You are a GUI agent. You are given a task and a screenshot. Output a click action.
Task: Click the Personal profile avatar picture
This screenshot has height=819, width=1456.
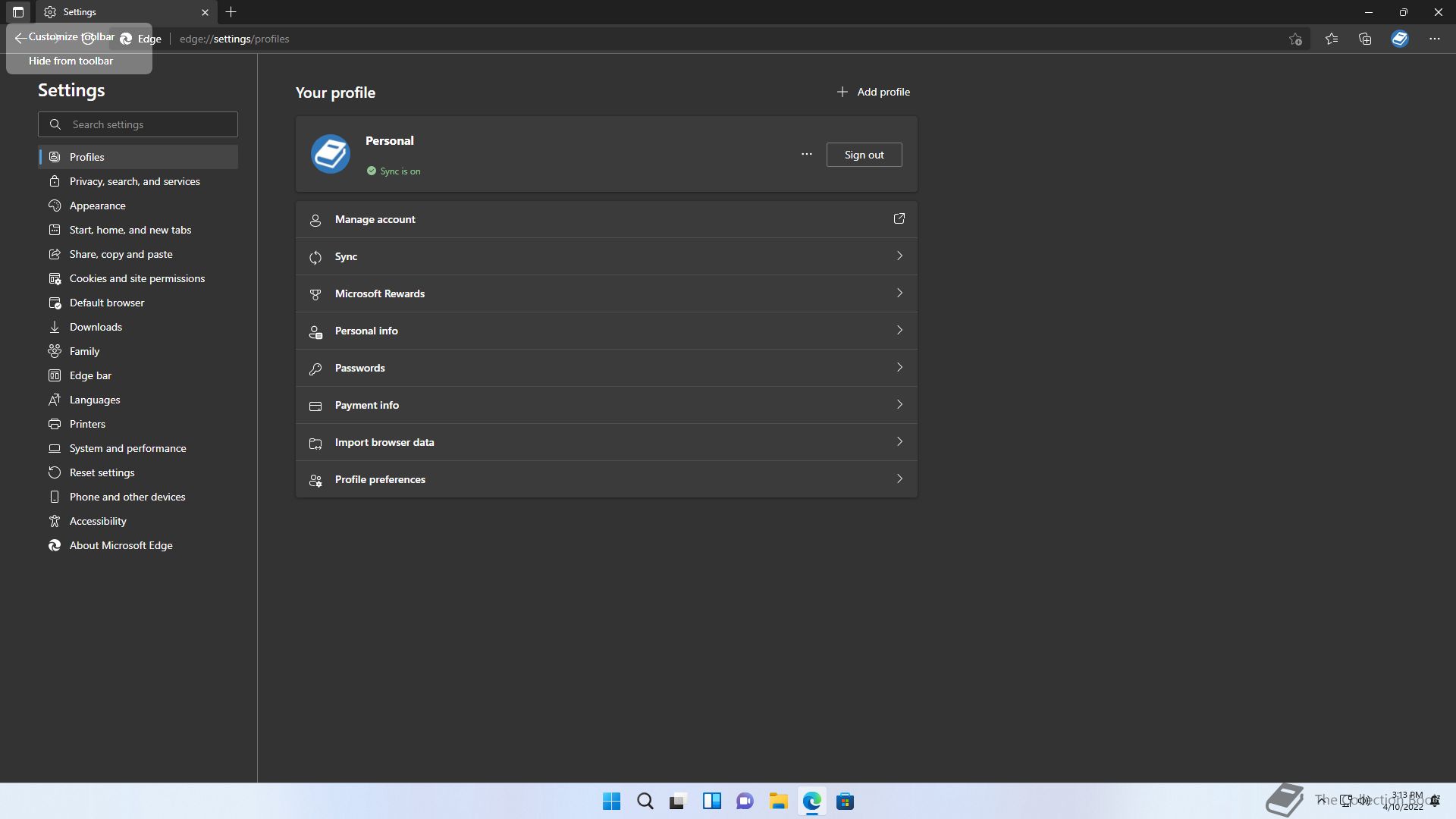(331, 154)
